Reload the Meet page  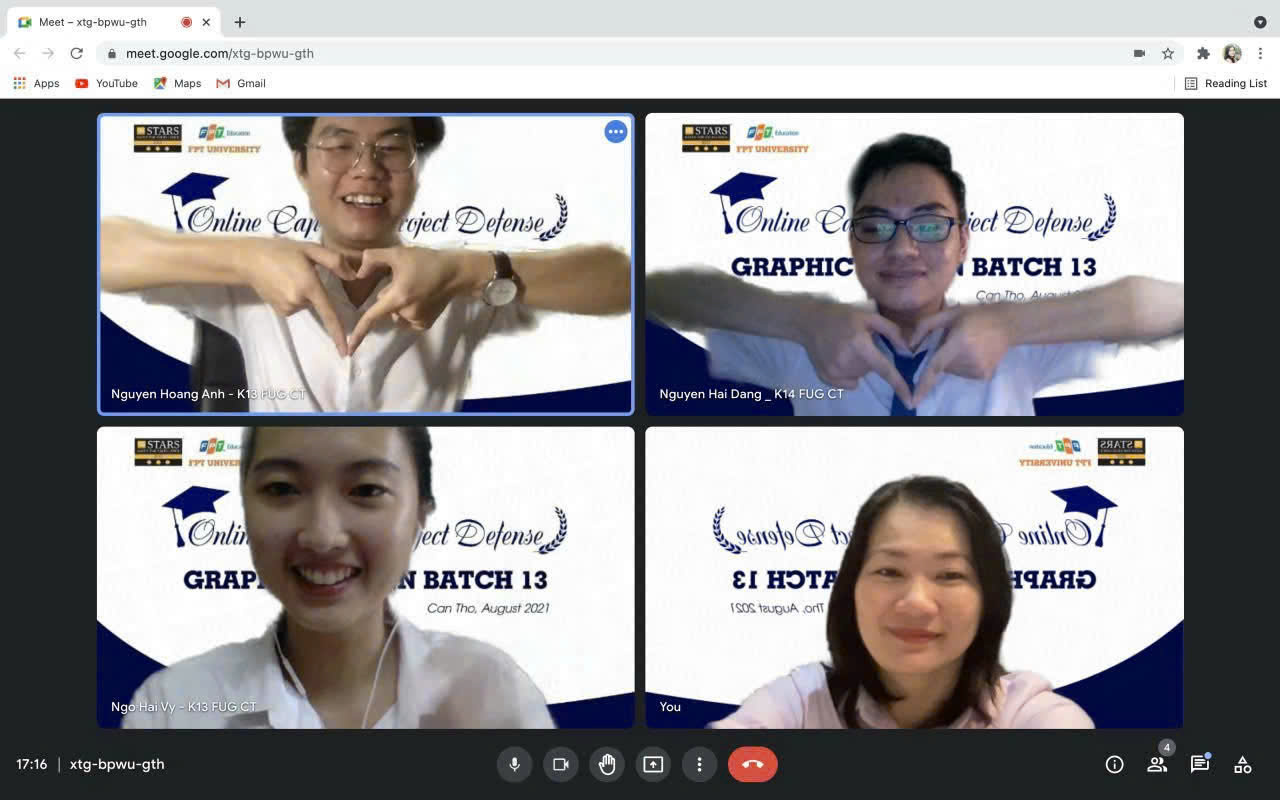click(77, 53)
